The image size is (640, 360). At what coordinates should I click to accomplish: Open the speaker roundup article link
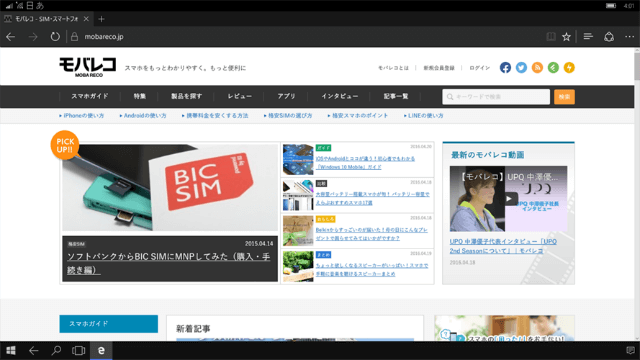(372, 269)
